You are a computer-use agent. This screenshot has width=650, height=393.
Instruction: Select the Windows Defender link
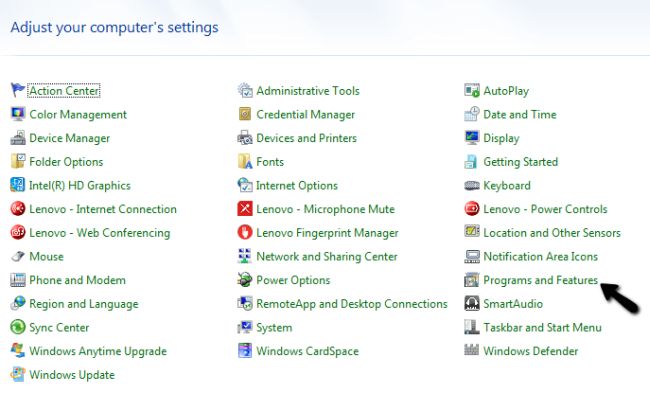(531, 351)
